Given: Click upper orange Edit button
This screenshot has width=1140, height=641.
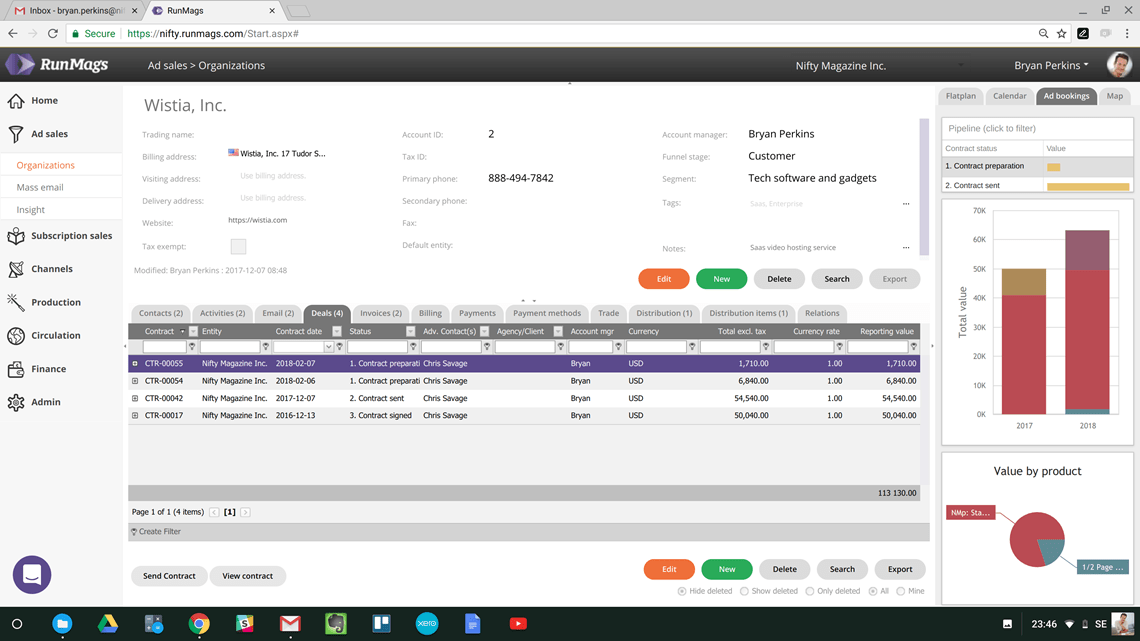Looking at the screenshot, I should [664, 279].
